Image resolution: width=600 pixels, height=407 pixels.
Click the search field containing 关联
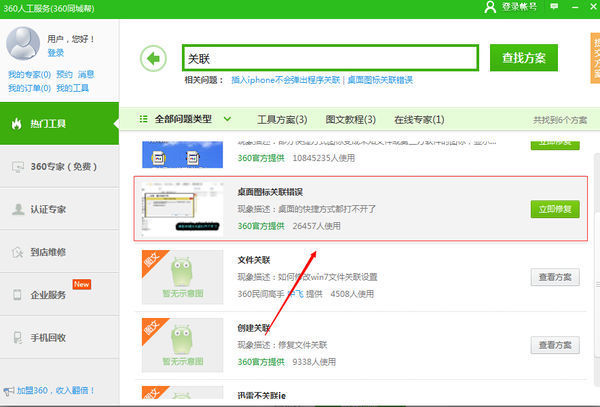330,58
